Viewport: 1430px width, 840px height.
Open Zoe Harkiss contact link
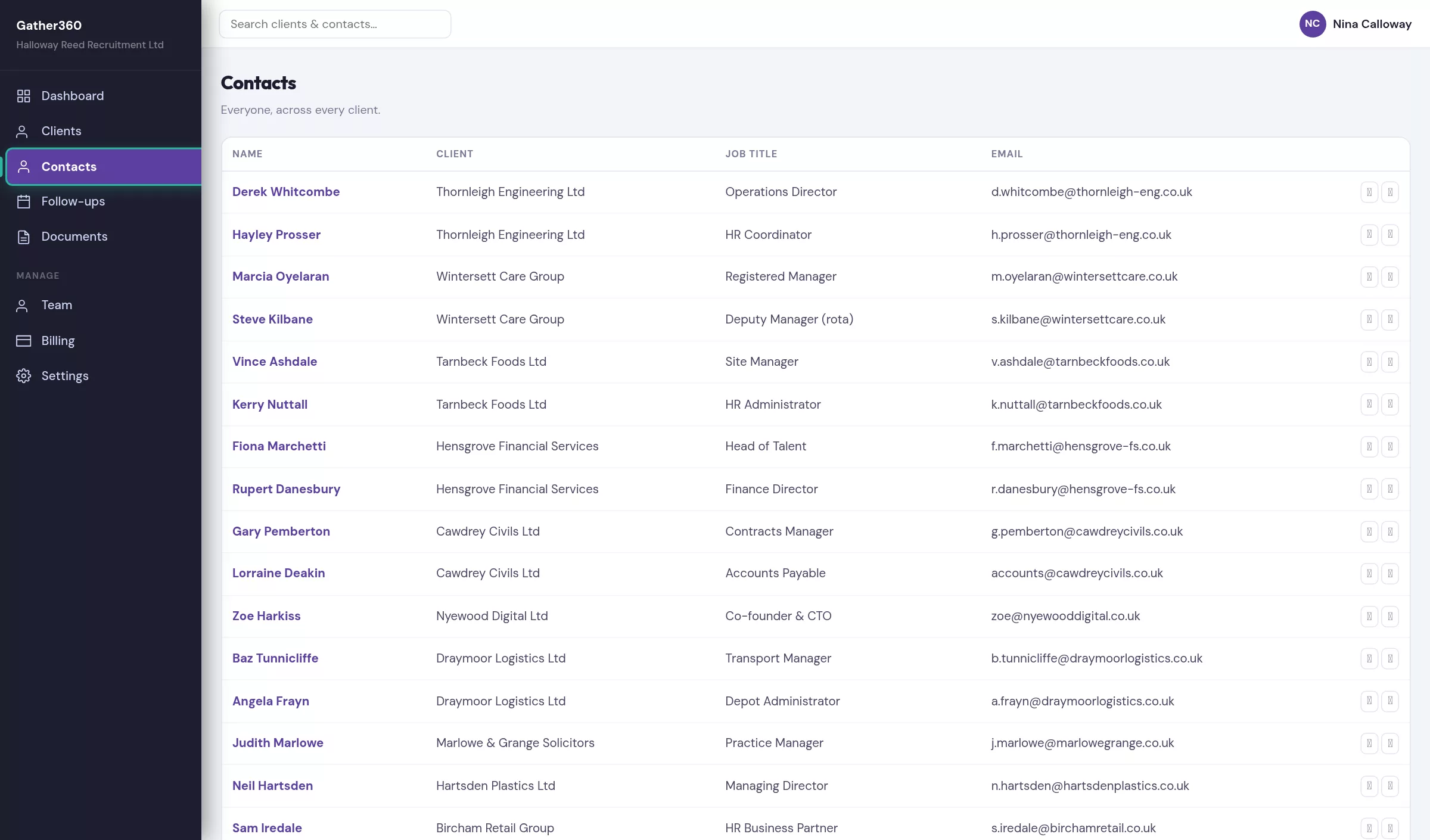click(266, 616)
